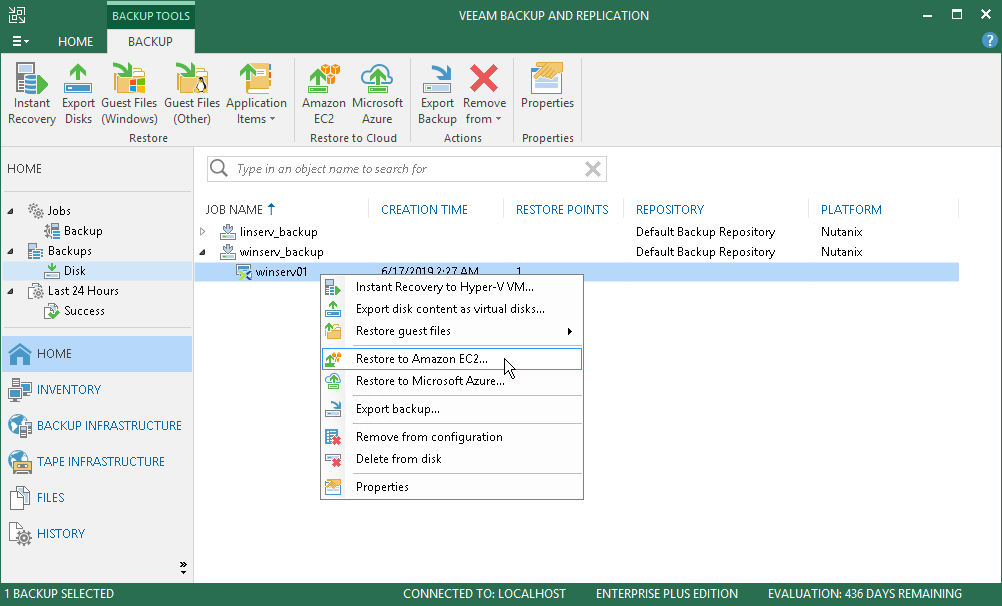Select Backup under Jobs
Image resolution: width=1002 pixels, height=606 pixels.
click(x=83, y=231)
